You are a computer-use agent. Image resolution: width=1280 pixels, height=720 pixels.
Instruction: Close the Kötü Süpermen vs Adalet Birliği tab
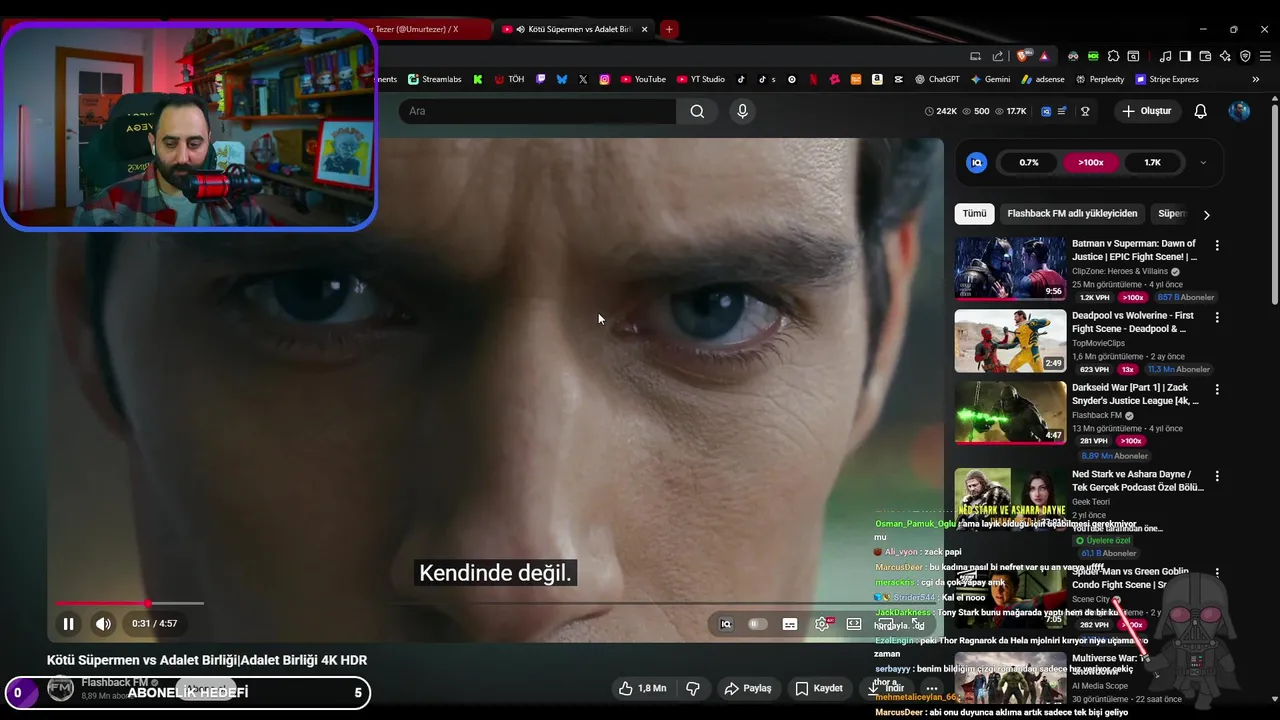click(644, 29)
